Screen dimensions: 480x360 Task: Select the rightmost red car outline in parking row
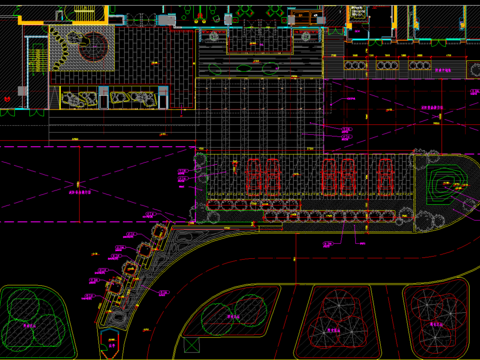pos(385,177)
